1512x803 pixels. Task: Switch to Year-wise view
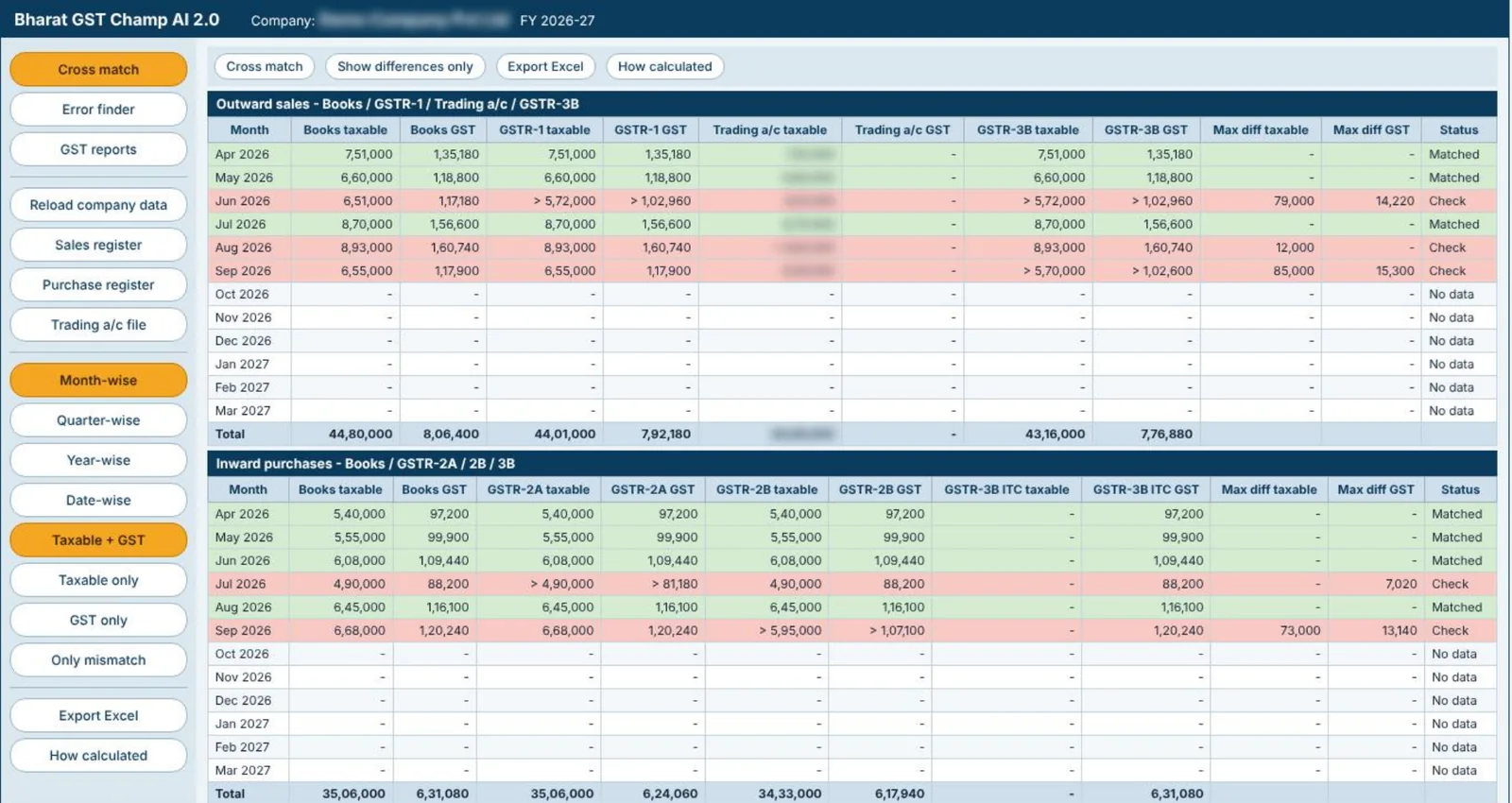[98, 460]
